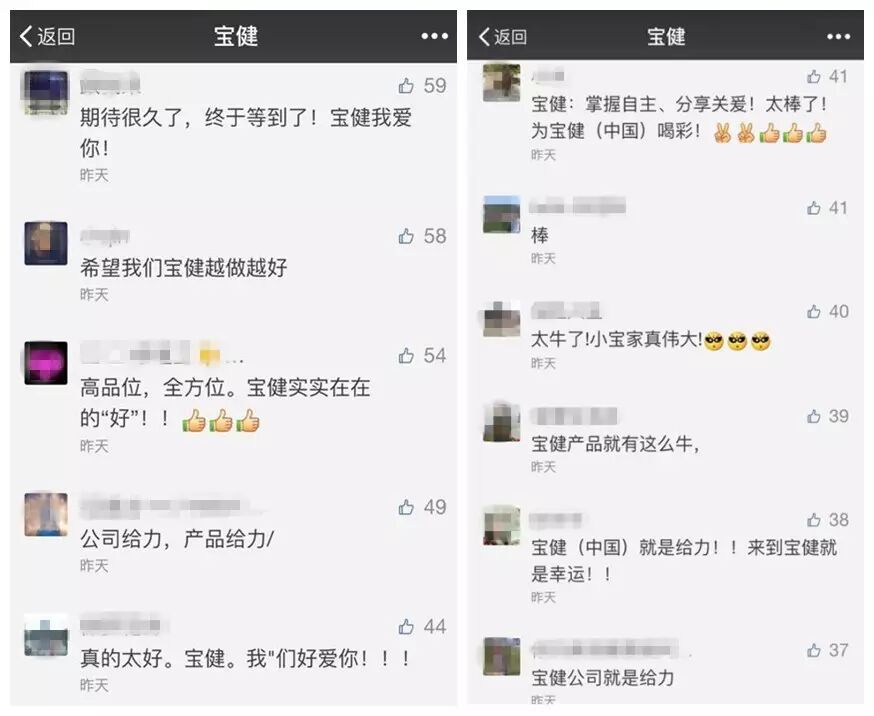Like the comment with 37 likes
Screen dimensions: 874x716
(x=814, y=650)
